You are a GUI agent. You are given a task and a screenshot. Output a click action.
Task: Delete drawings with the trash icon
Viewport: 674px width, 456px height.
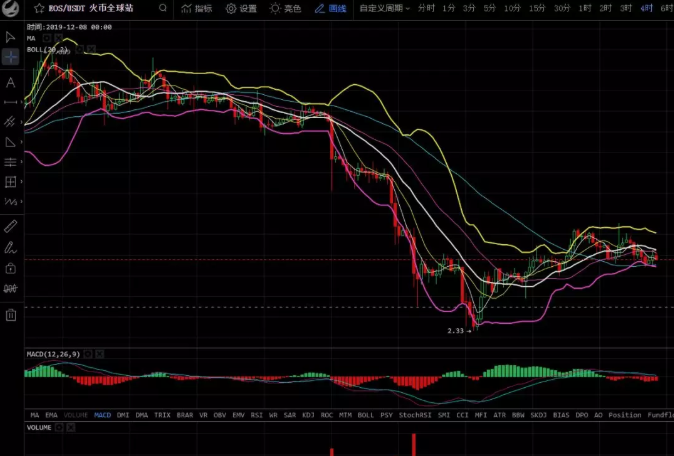[11, 315]
